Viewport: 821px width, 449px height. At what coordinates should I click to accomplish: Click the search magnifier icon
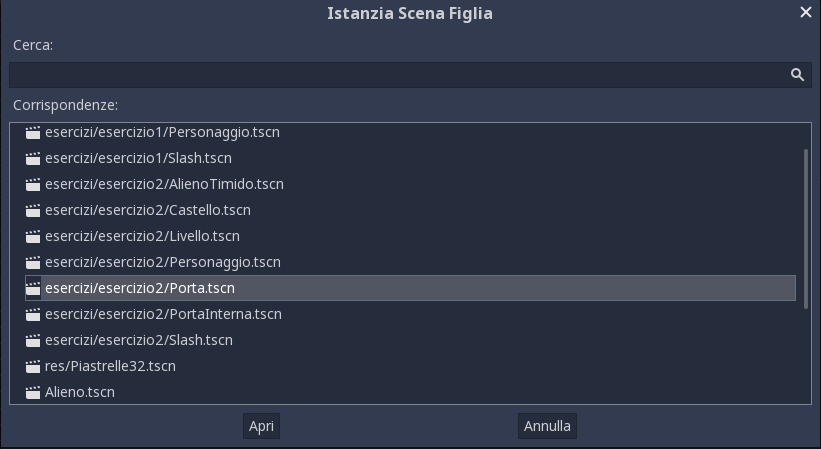(x=797, y=75)
